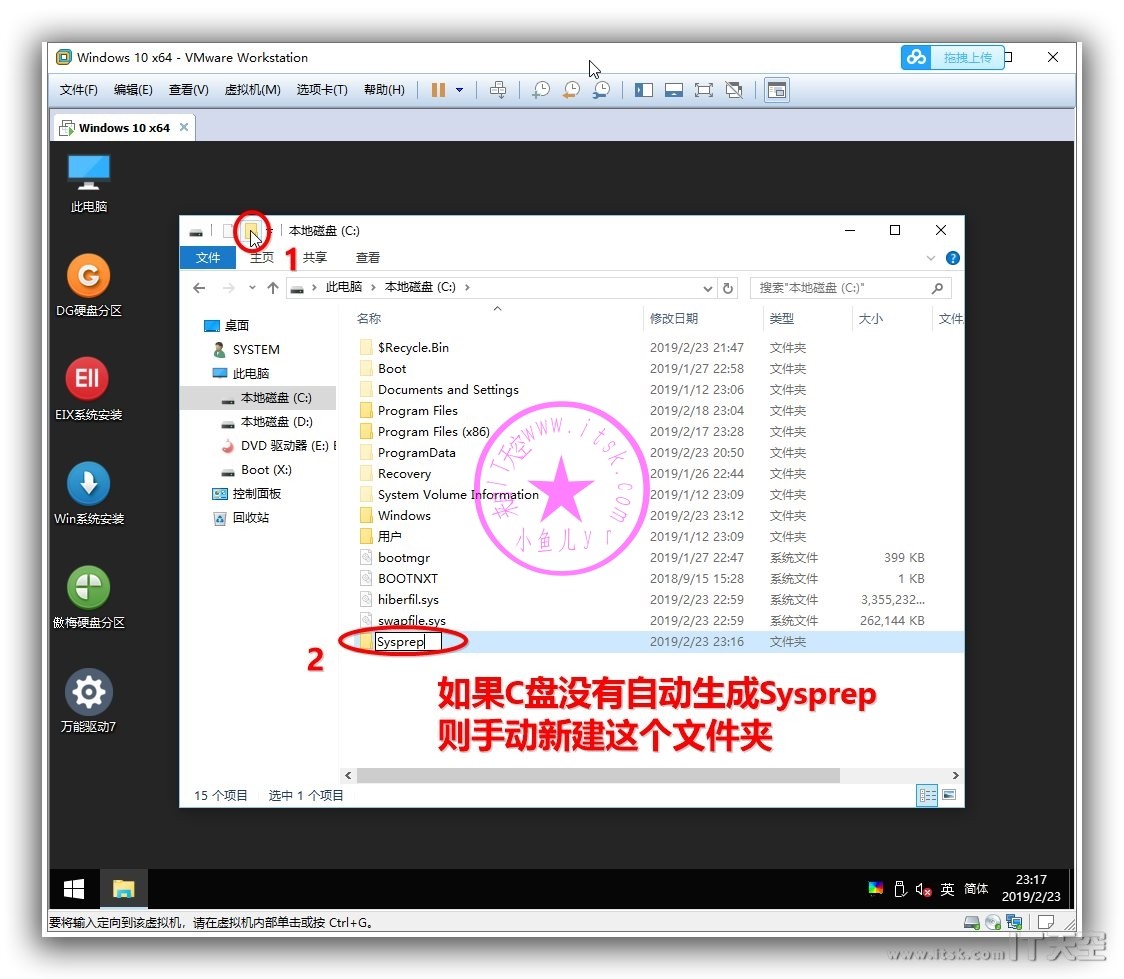Screen dimensions: 1124x979
Task: Refresh the current Explorer folder
Action: pos(728,288)
